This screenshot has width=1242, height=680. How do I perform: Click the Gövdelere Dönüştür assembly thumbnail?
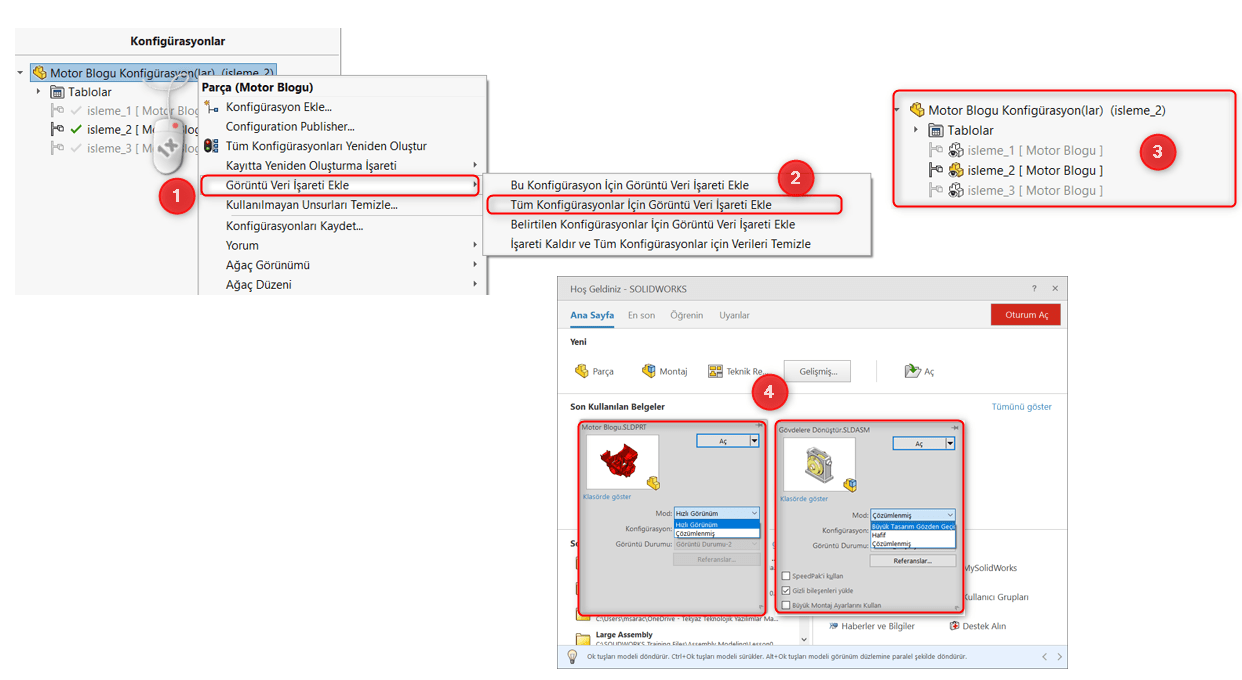coord(819,464)
